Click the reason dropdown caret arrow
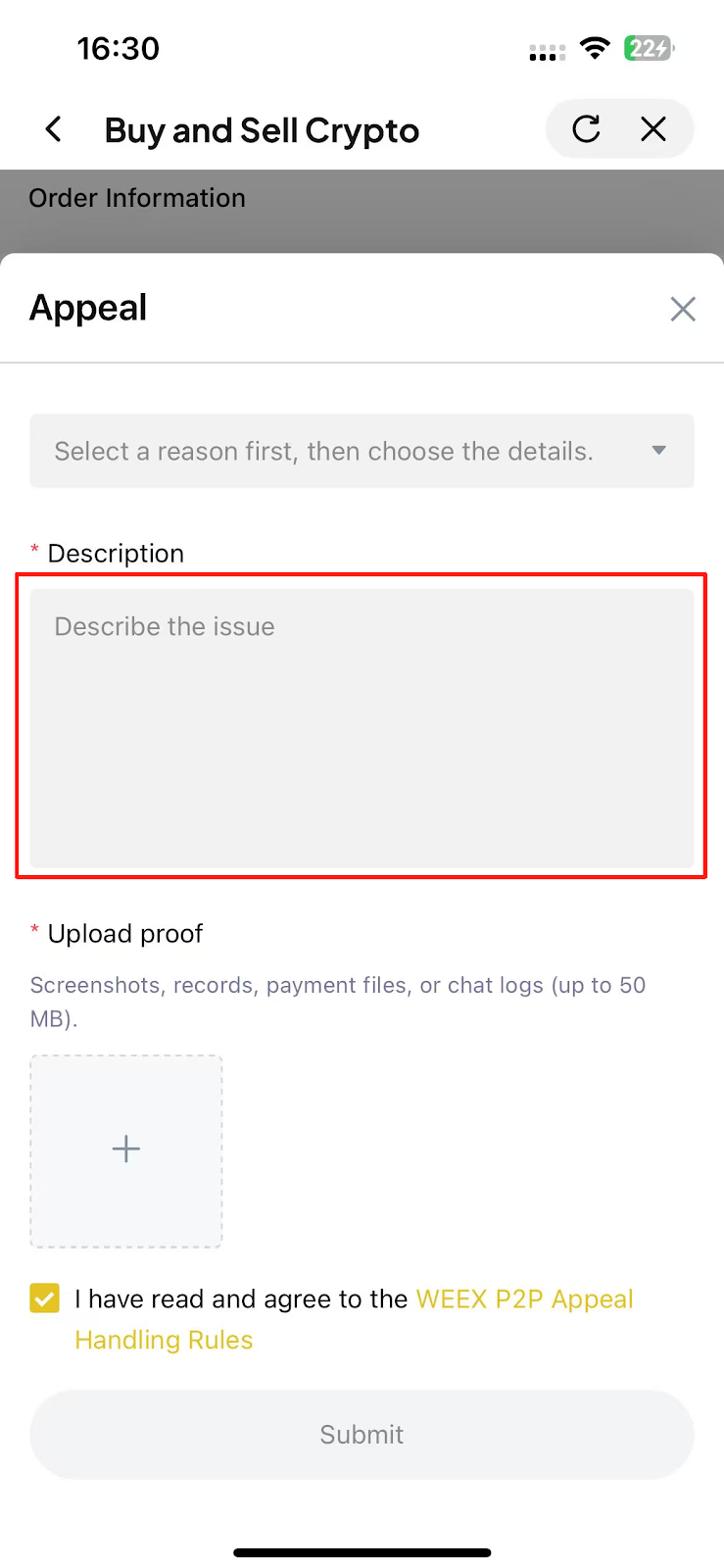 pyautogui.click(x=659, y=451)
